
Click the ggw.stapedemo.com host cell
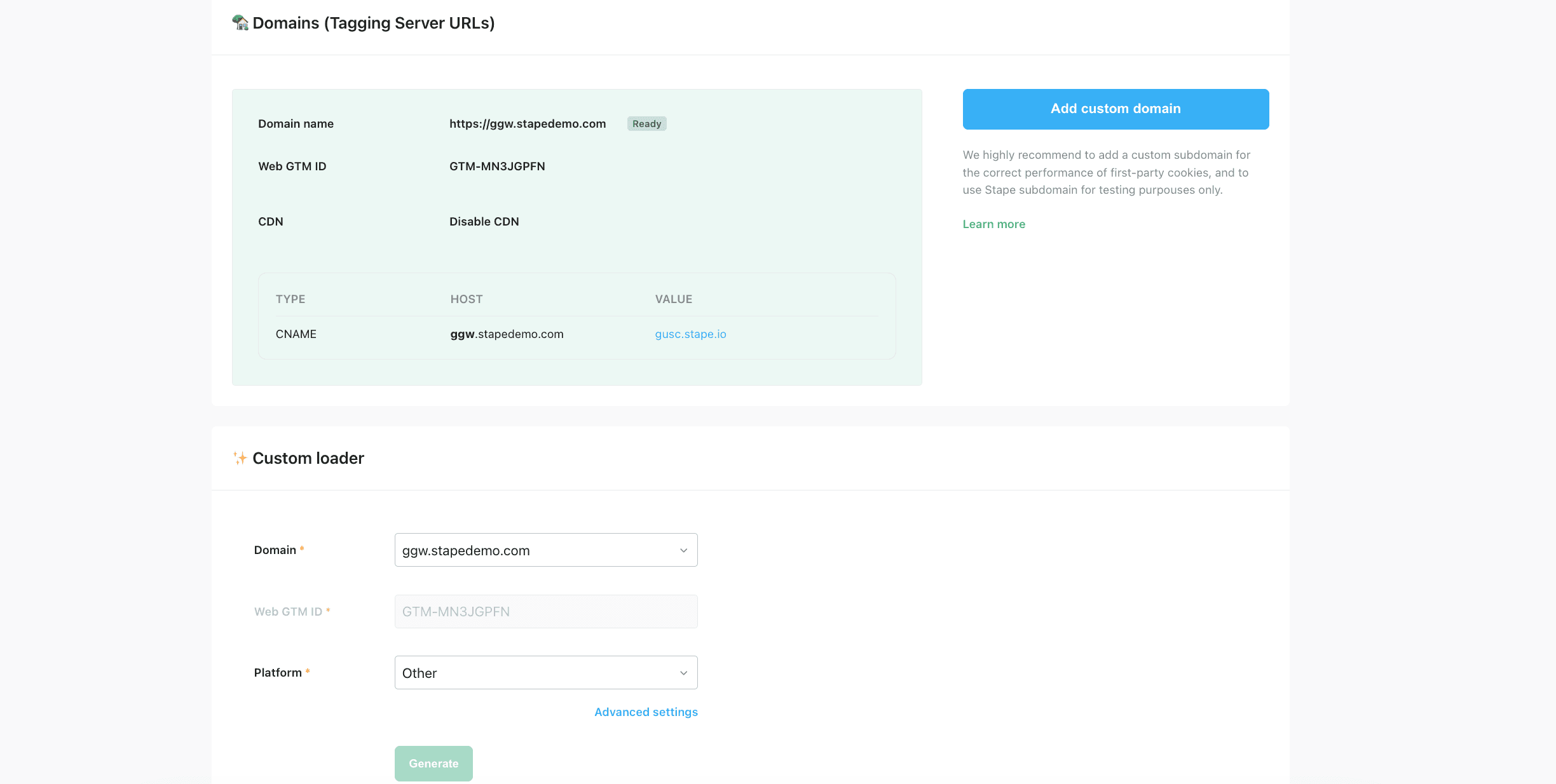pos(507,334)
